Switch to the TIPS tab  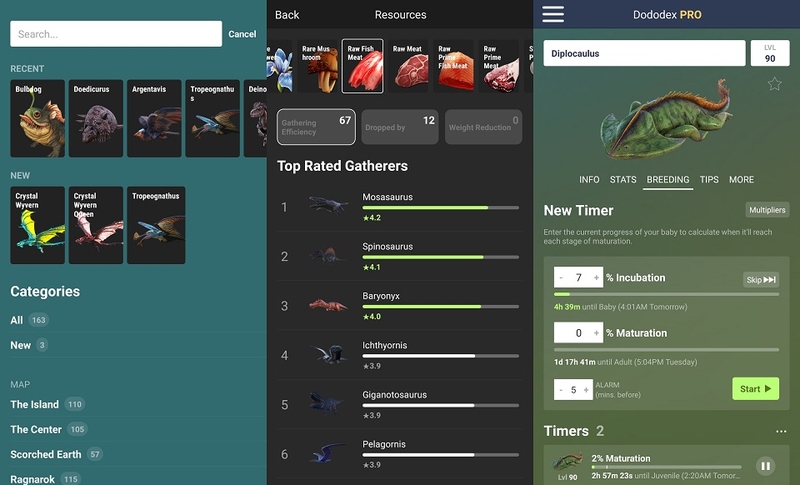709,180
